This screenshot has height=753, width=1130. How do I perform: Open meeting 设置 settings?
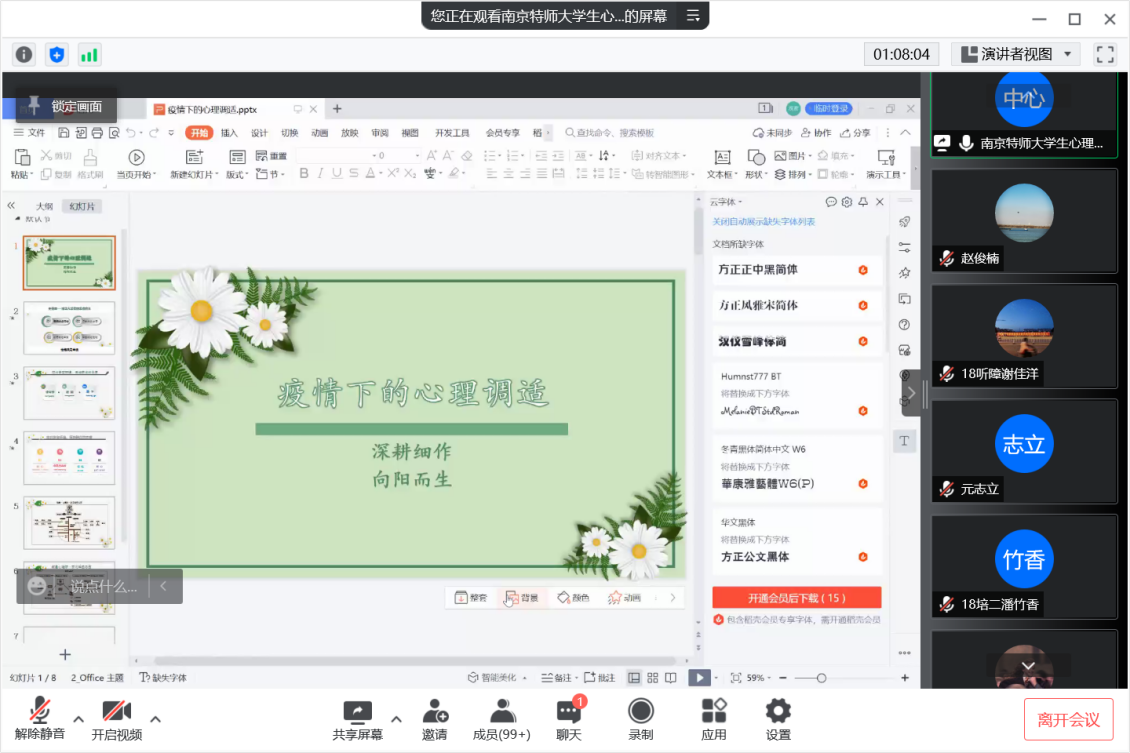tap(777, 720)
